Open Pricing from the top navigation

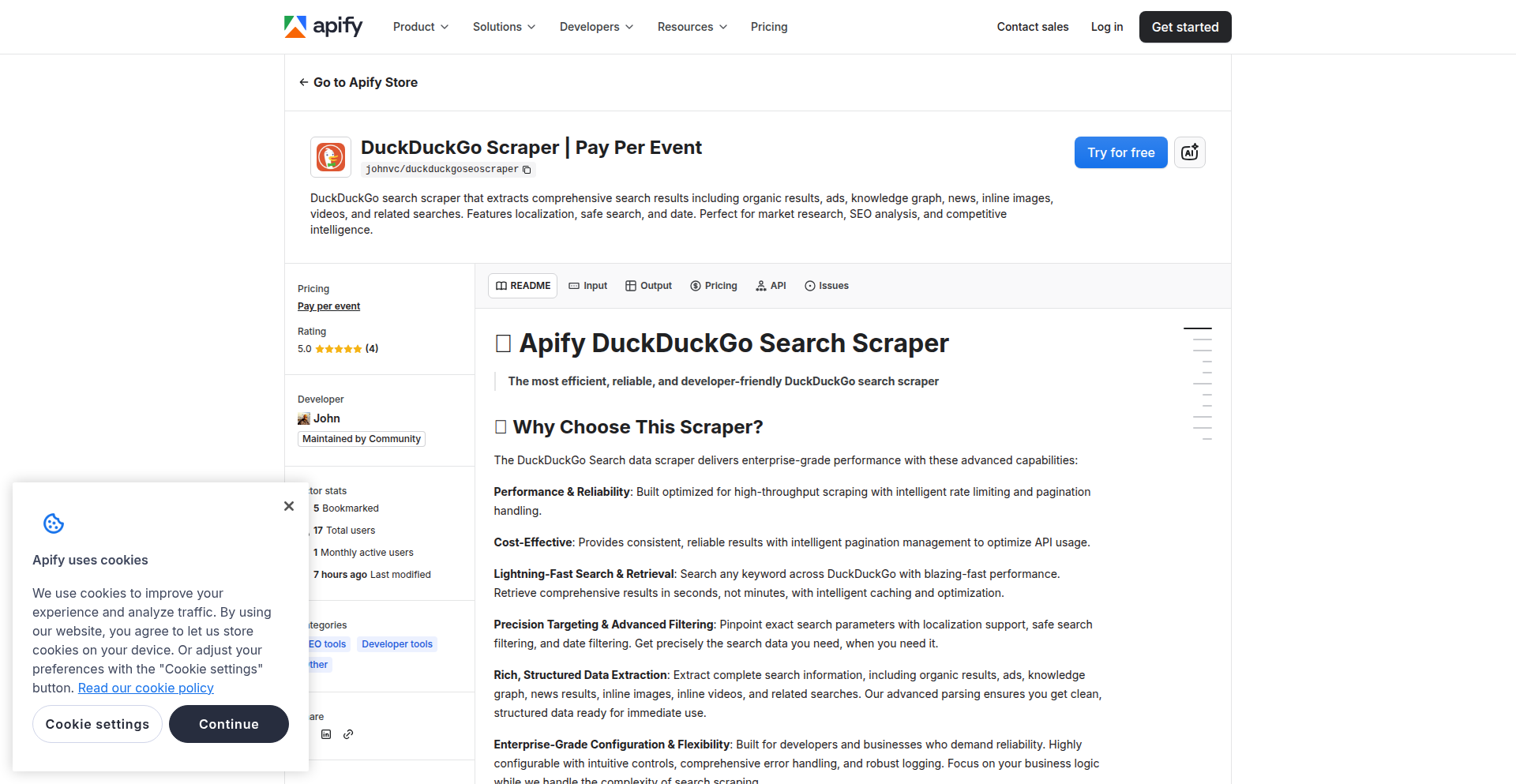(x=768, y=26)
